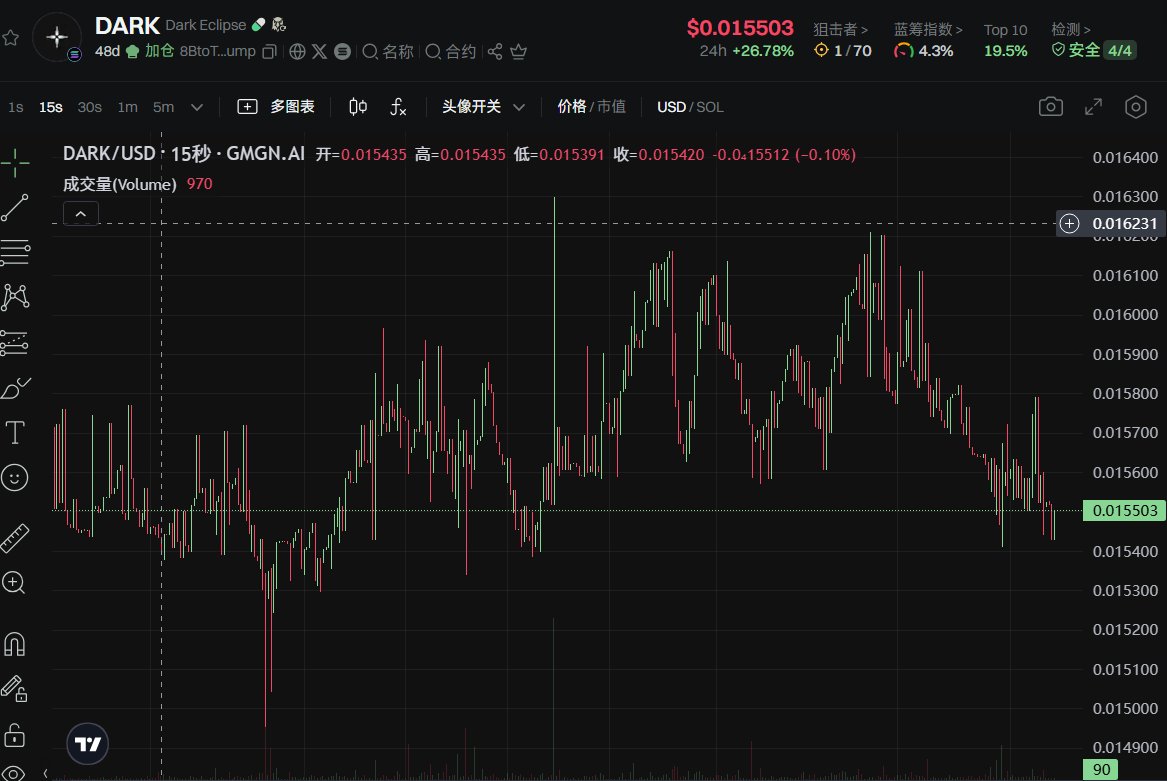1167x781 pixels.
Task: Toggle stay in drawing mode
Action: click(15, 689)
